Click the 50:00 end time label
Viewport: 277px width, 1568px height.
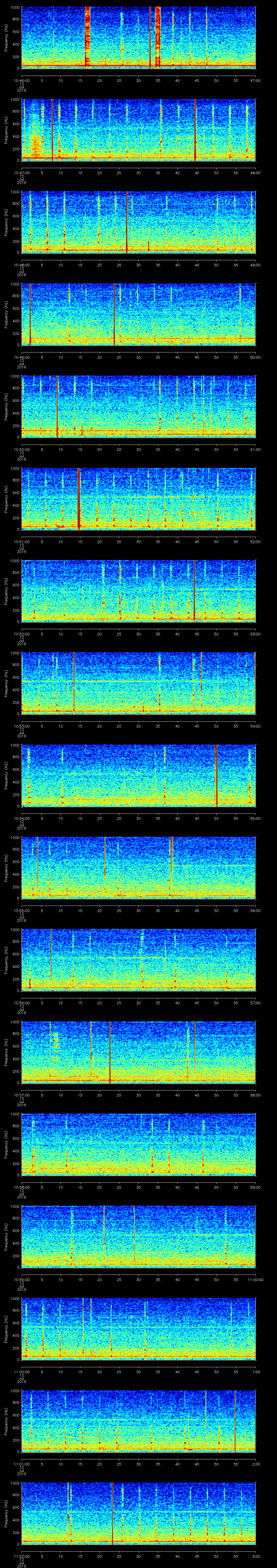[x=256, y=357]
